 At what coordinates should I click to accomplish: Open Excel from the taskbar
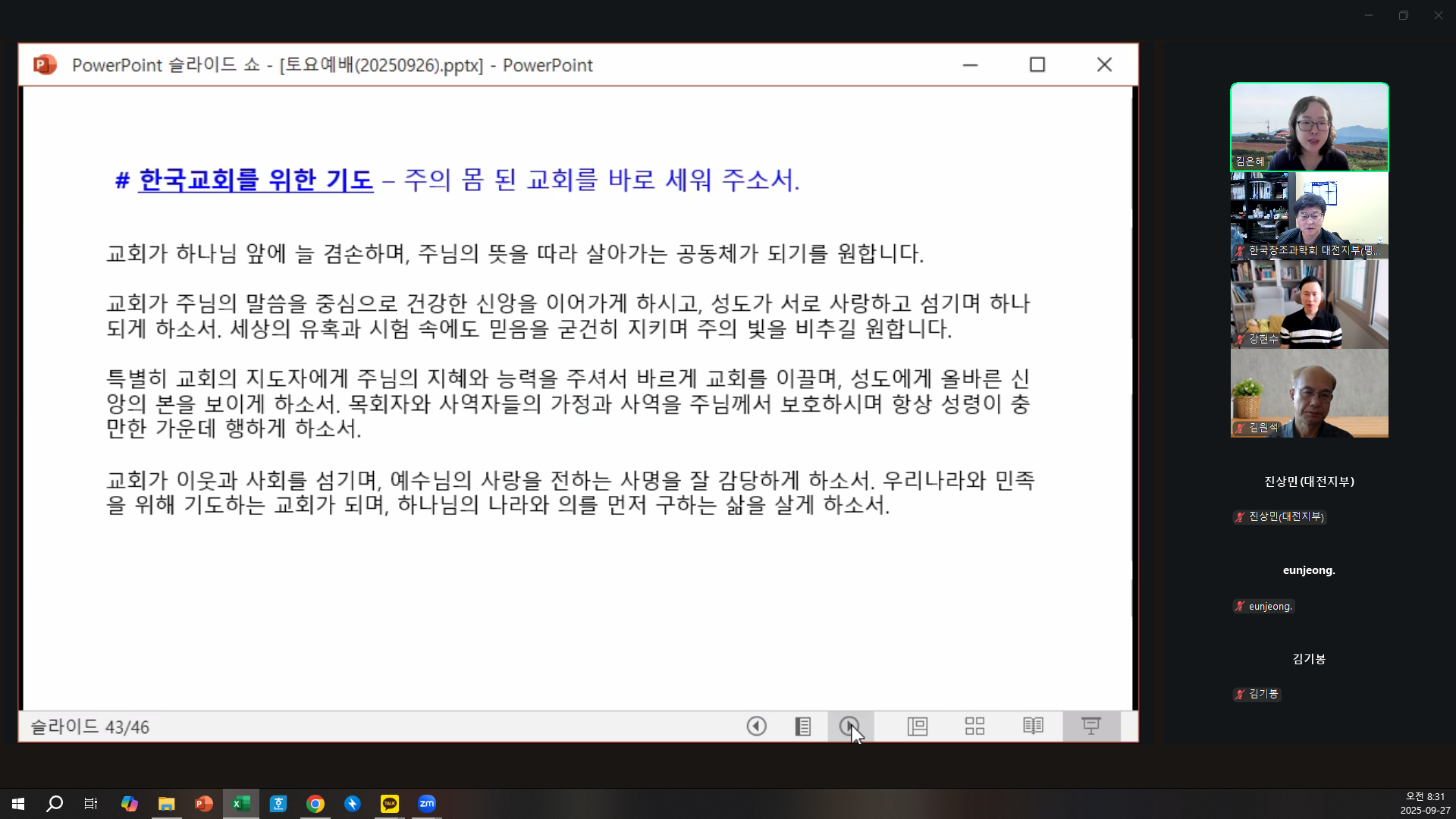[x=241, y=804]
